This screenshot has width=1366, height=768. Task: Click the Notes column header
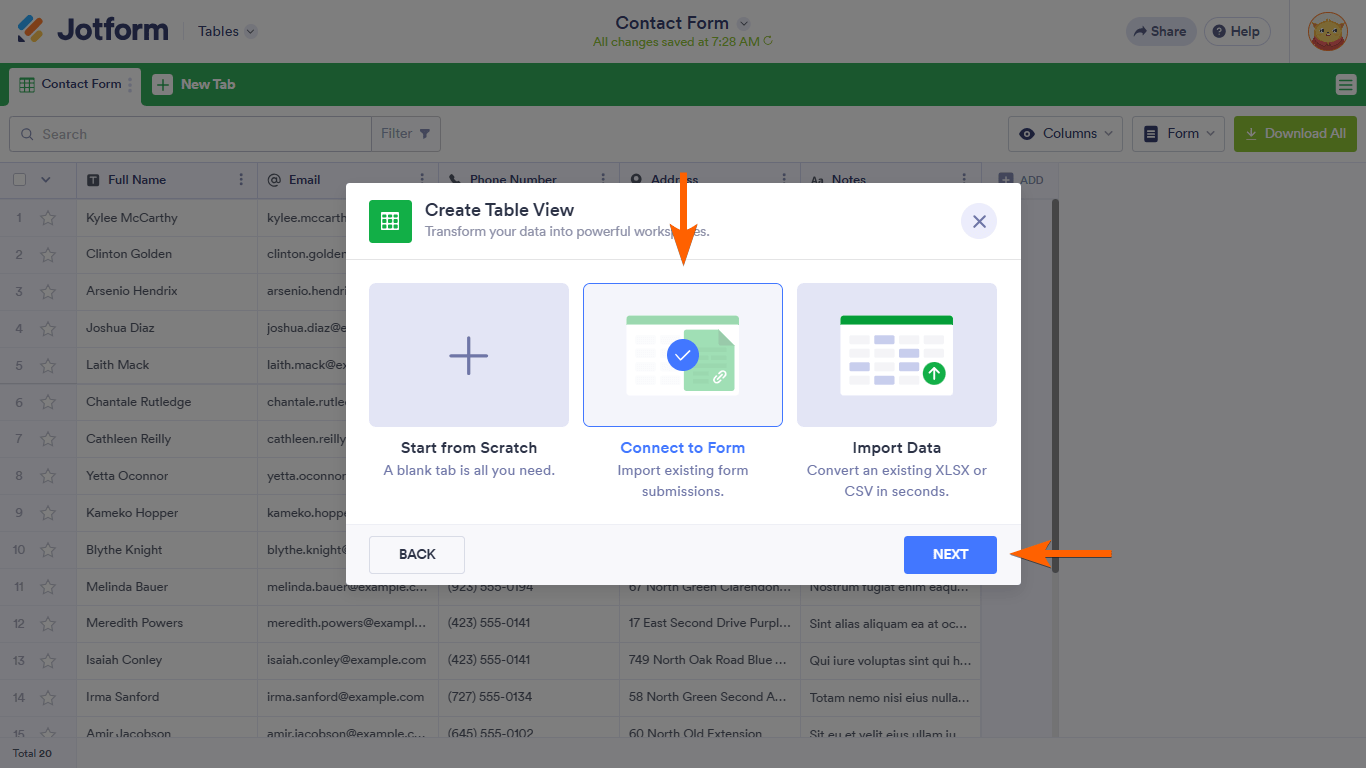(x=890, y=180)
